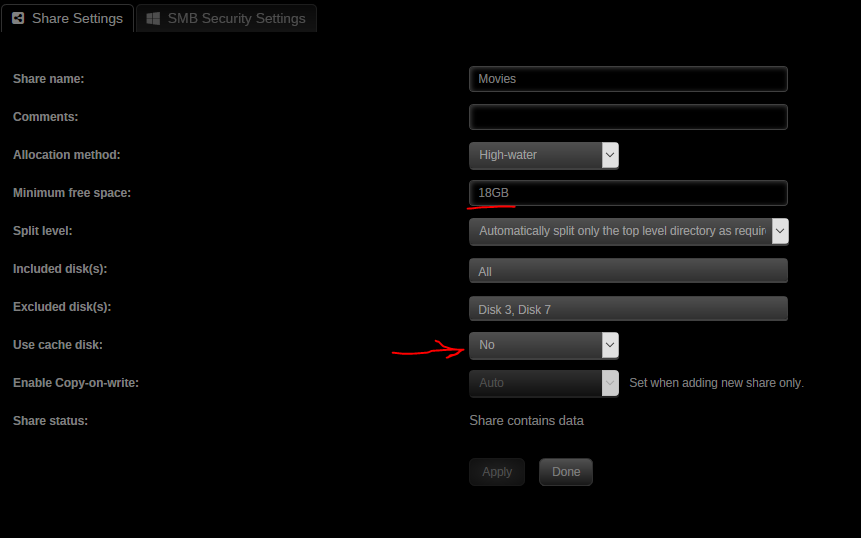The width and height of the screenshot is (861, 538).
Task: Edit the Minimum free space 18GB field
Action: [628, 193]
